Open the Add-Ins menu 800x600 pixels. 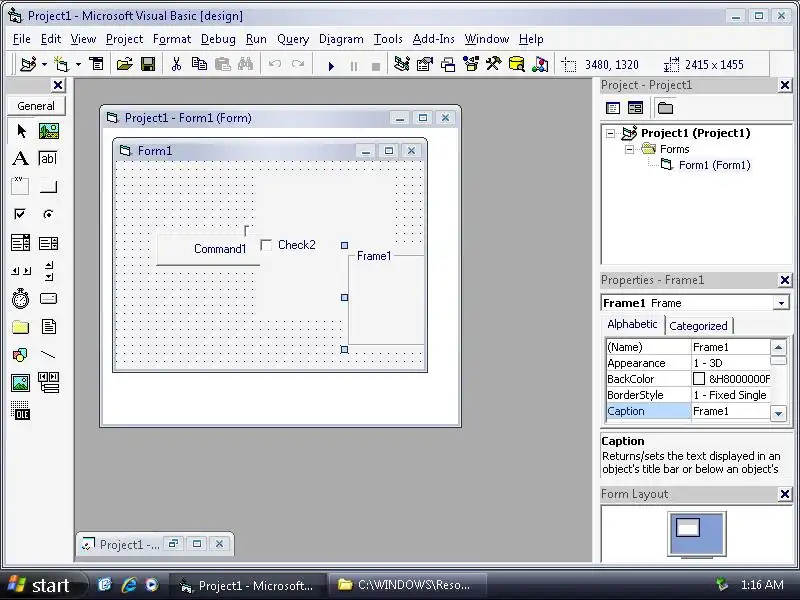(434, 39)
